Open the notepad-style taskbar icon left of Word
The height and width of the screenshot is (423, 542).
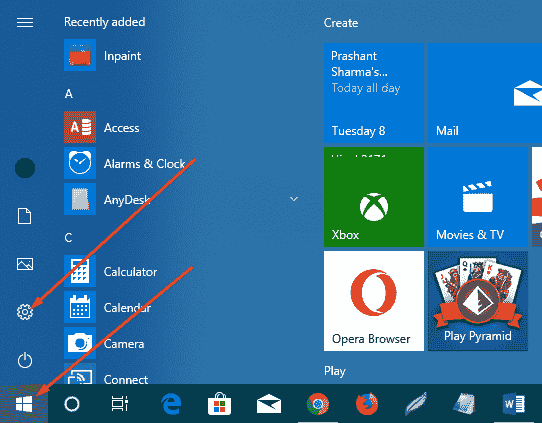(x=465, y=404)
